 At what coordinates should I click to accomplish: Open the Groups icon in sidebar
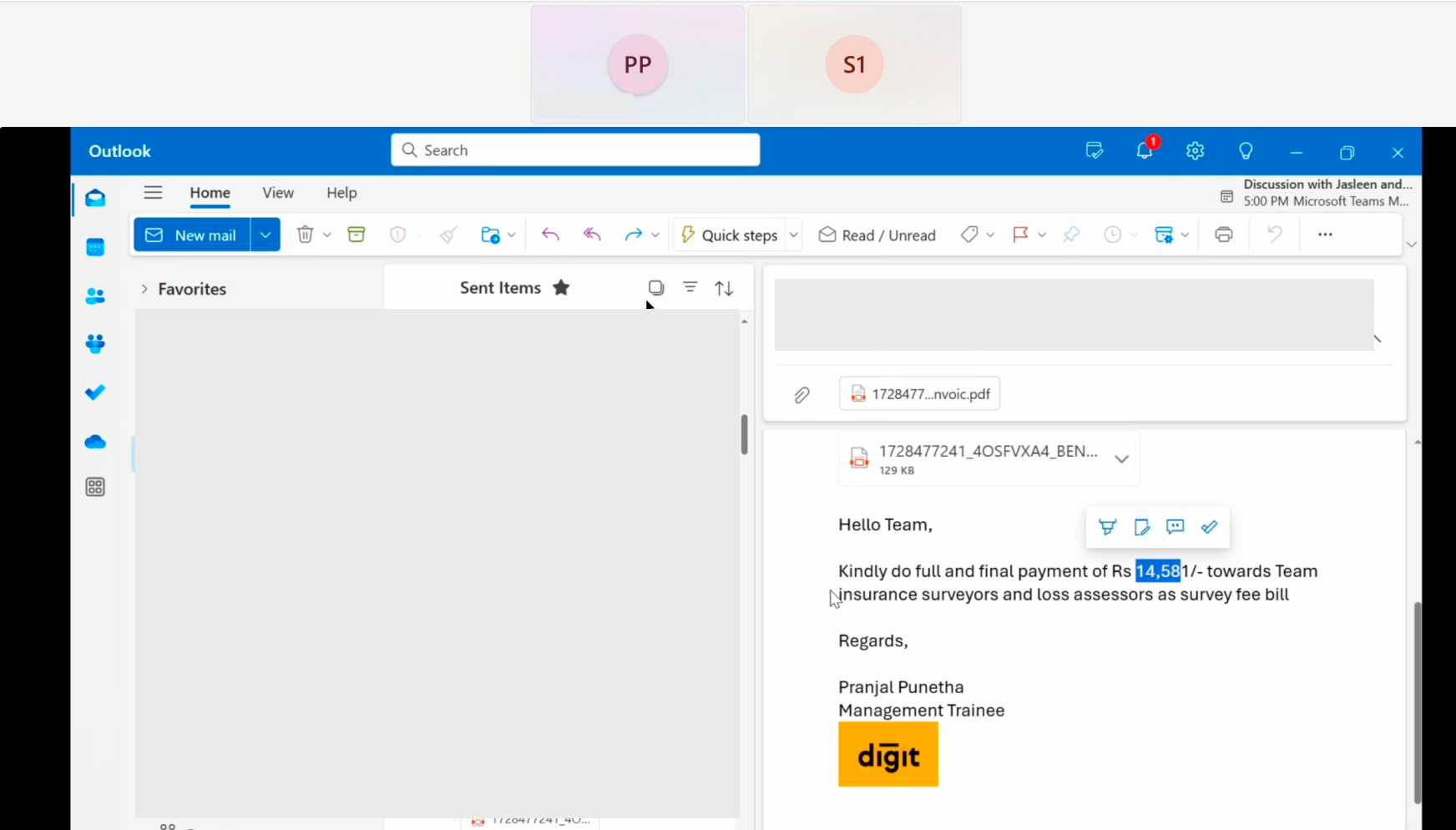pyautogui.click(x=95, y=344)
